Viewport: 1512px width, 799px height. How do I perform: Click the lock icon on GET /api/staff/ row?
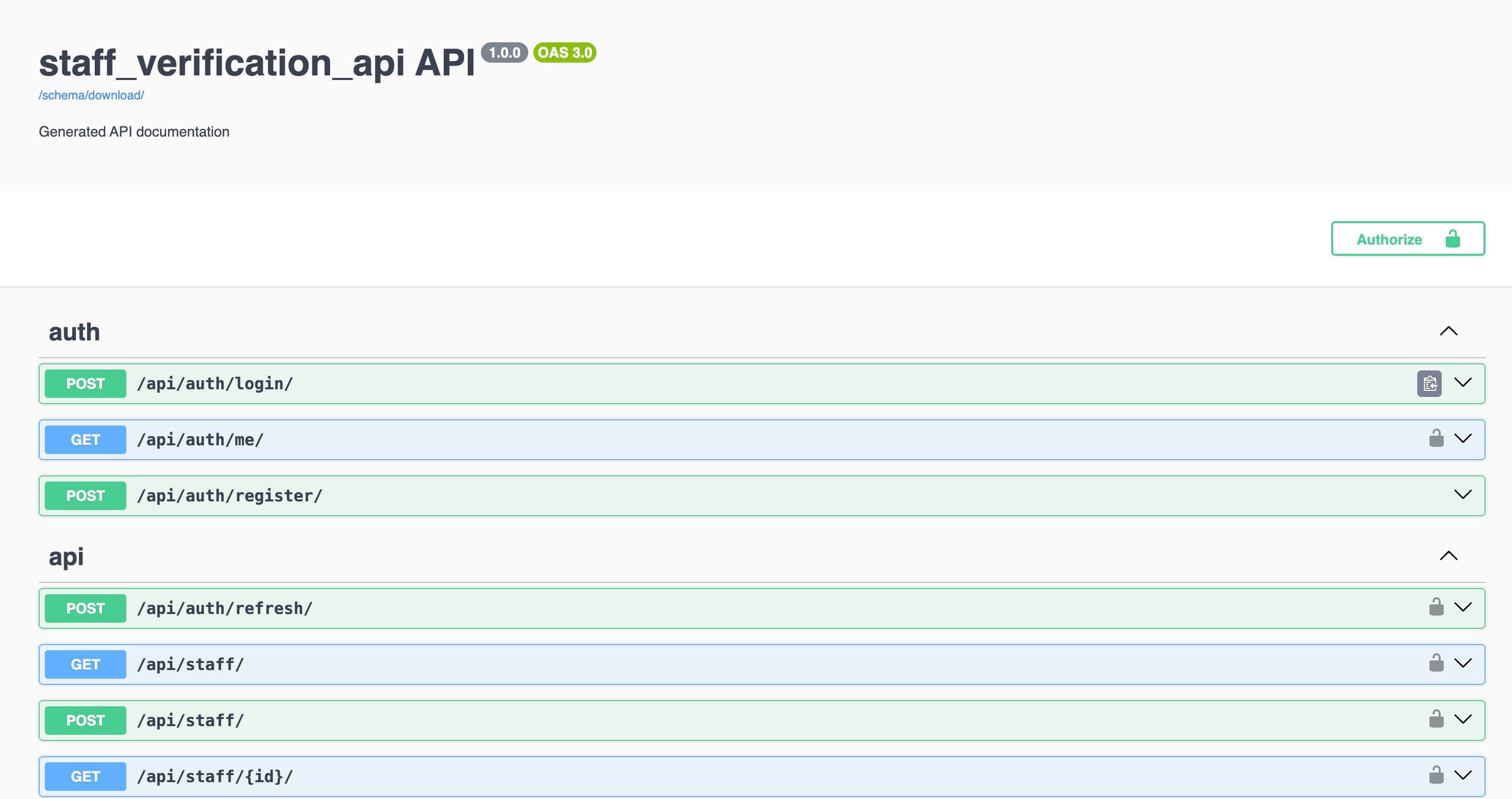pos(1436,663)
